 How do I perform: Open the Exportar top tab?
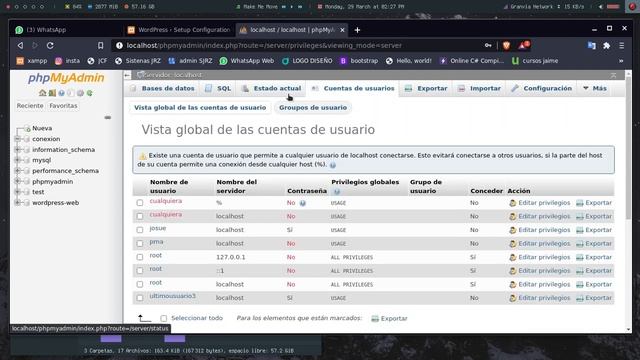coord(426,88)
